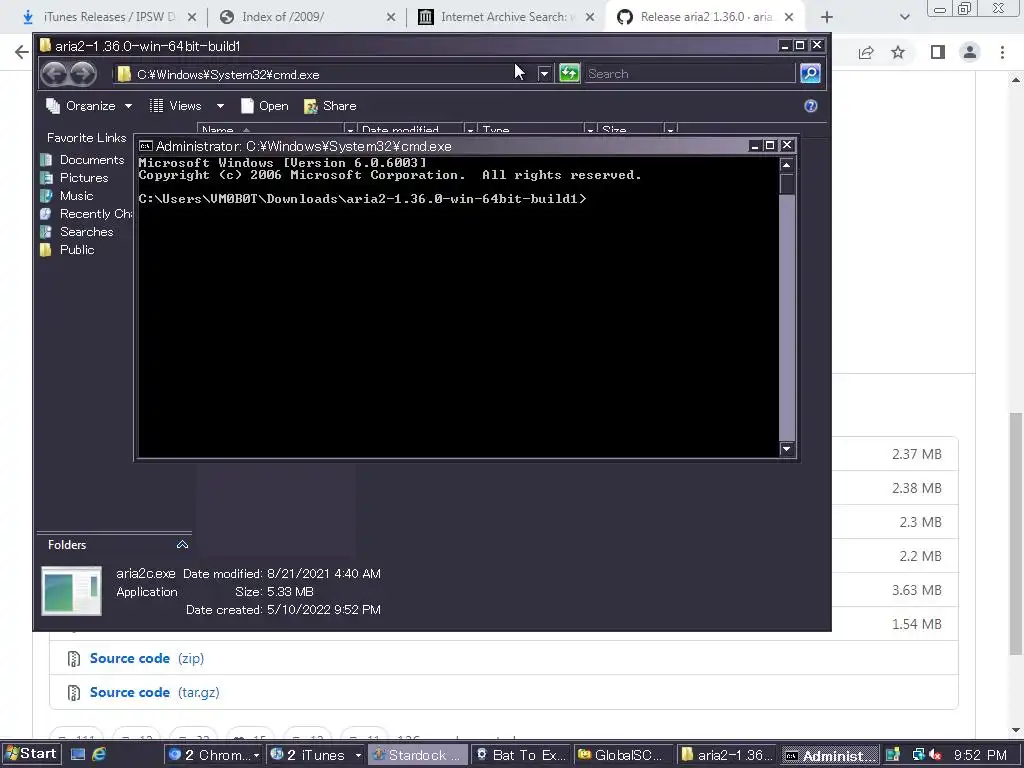Click the Windows Start button
This screenshot has height=768, width=1024.
31,754
